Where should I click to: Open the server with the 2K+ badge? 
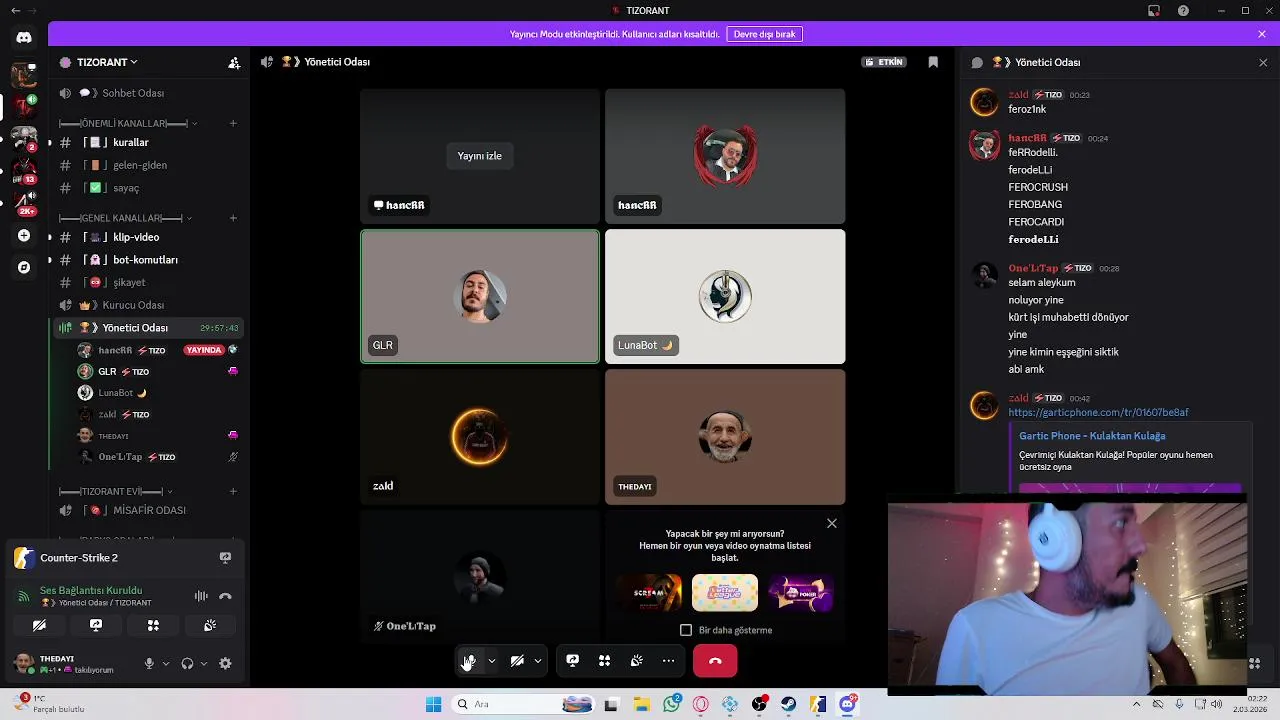click(x=24, y=203)
